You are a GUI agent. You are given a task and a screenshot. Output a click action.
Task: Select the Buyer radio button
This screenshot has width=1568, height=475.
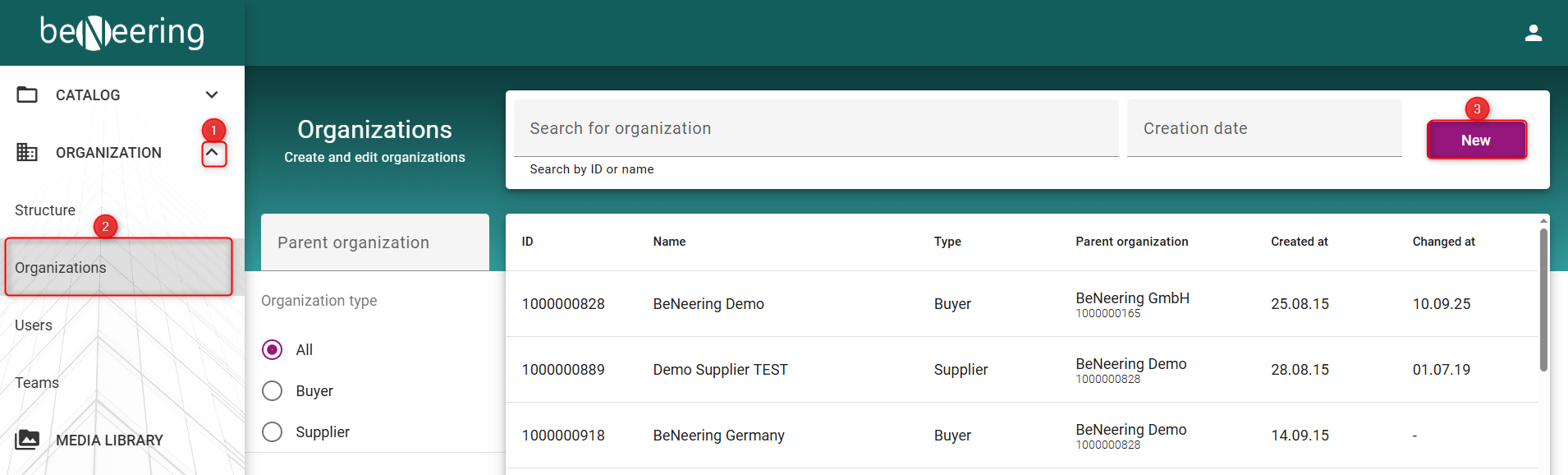273,390
